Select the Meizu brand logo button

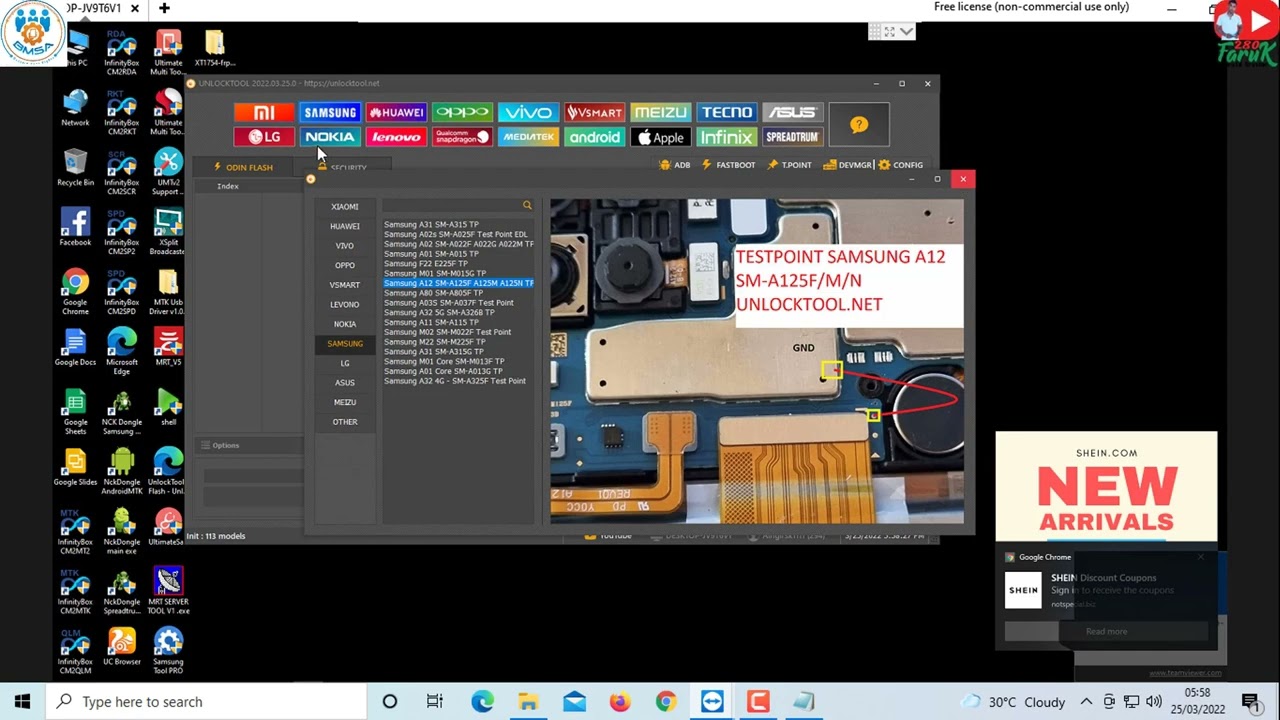tap(660, 113)
